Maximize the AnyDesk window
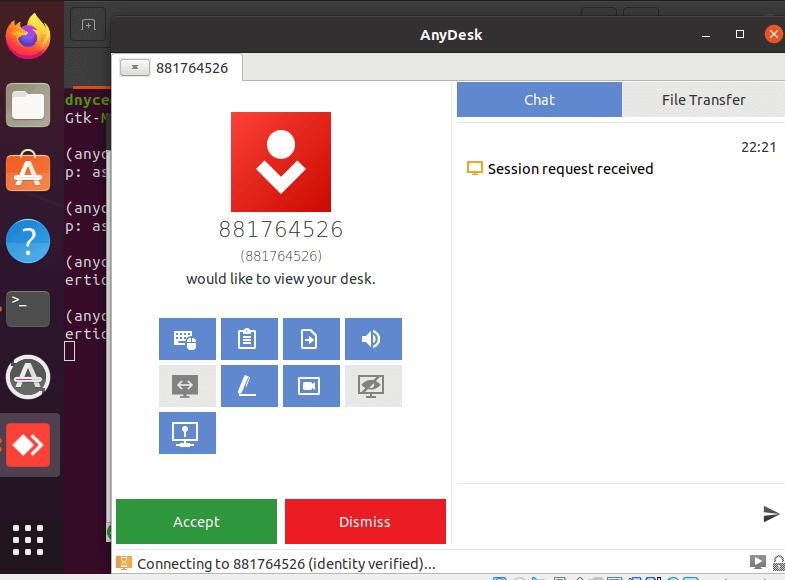This screenshot has height=580, width=785. (740, 34)
